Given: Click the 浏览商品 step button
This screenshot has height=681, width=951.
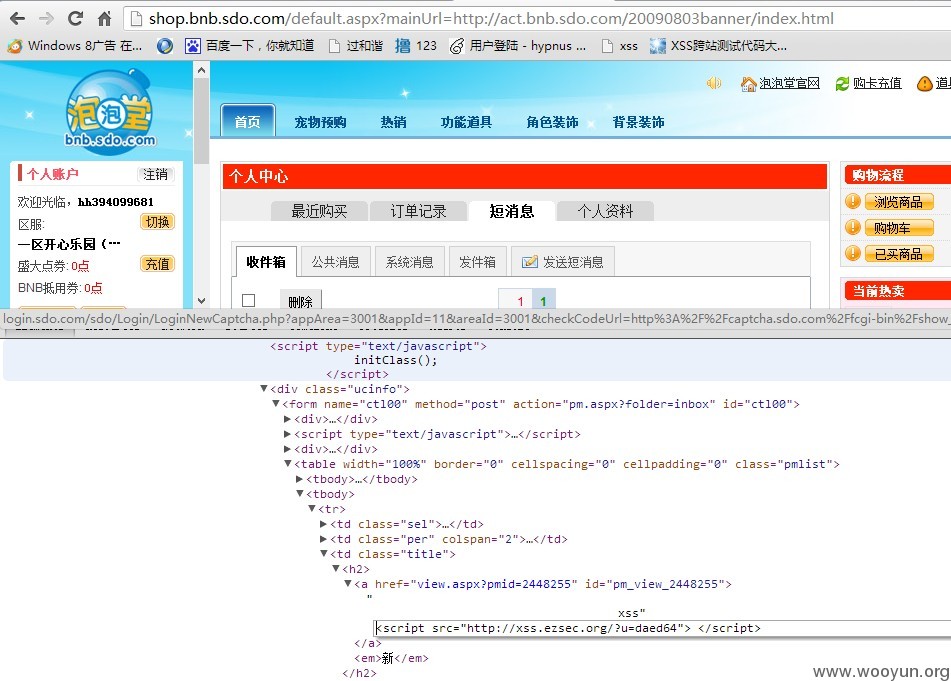Looking at the screenshot, I should (899, 202).
